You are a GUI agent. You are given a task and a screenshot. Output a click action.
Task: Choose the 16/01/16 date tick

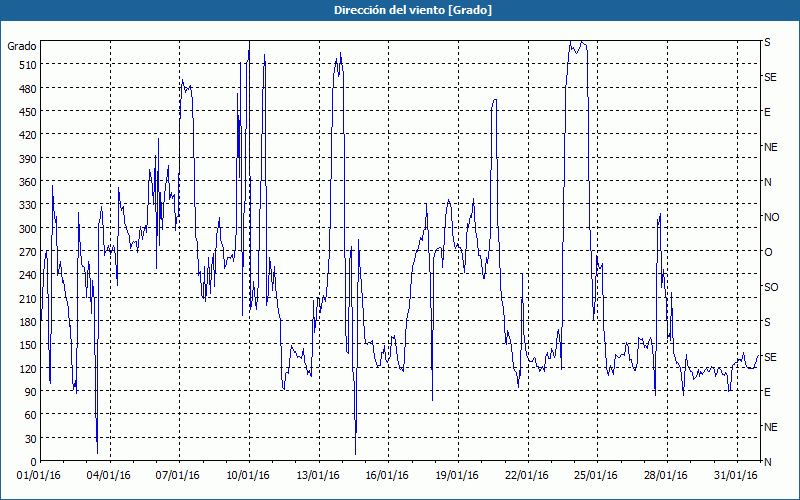point(387,476)
